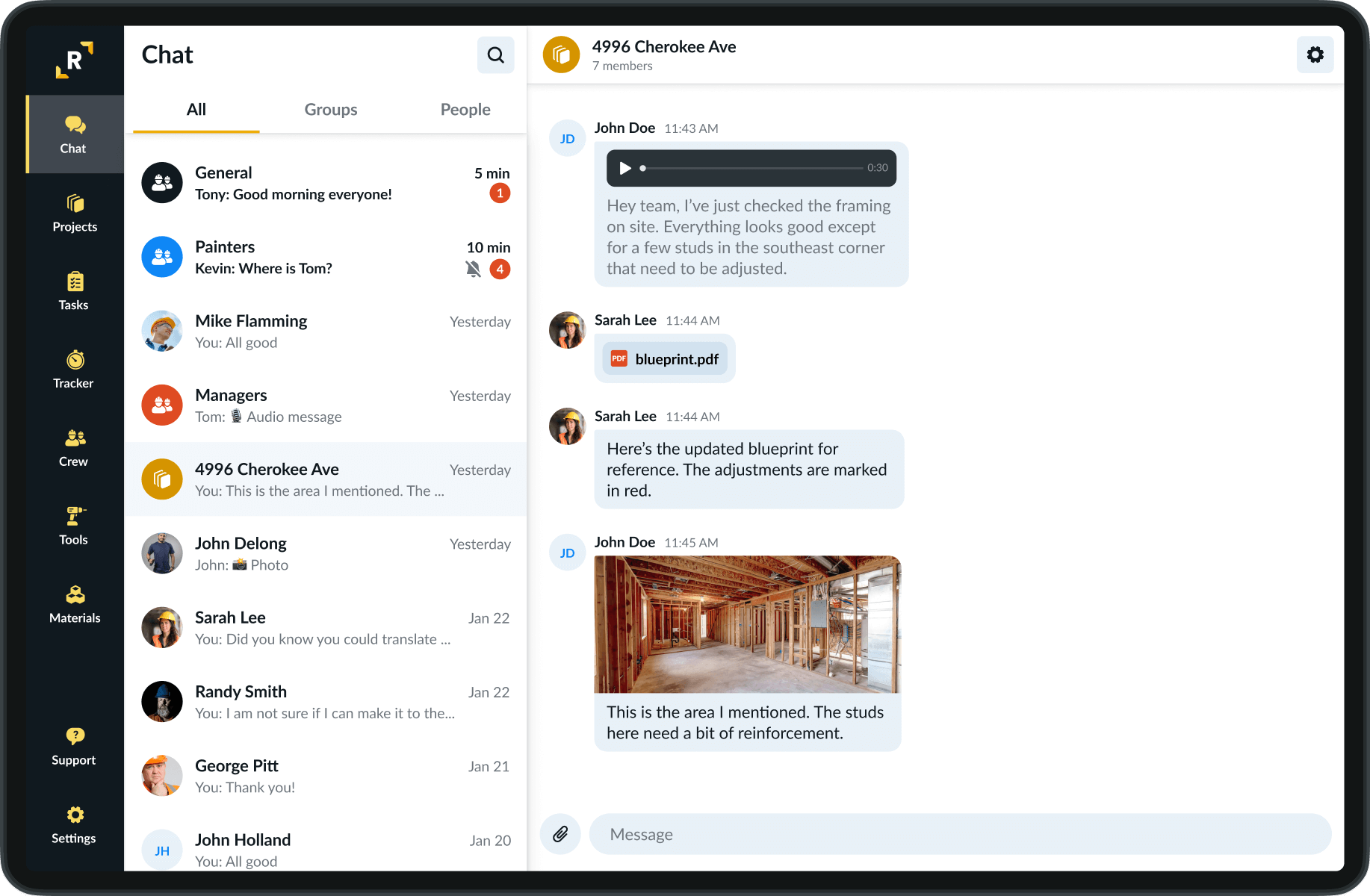This screenshot has height=896, width=1370.
Task: Click the JD avatar at 11:43 AM
Action: coord(568,138)
